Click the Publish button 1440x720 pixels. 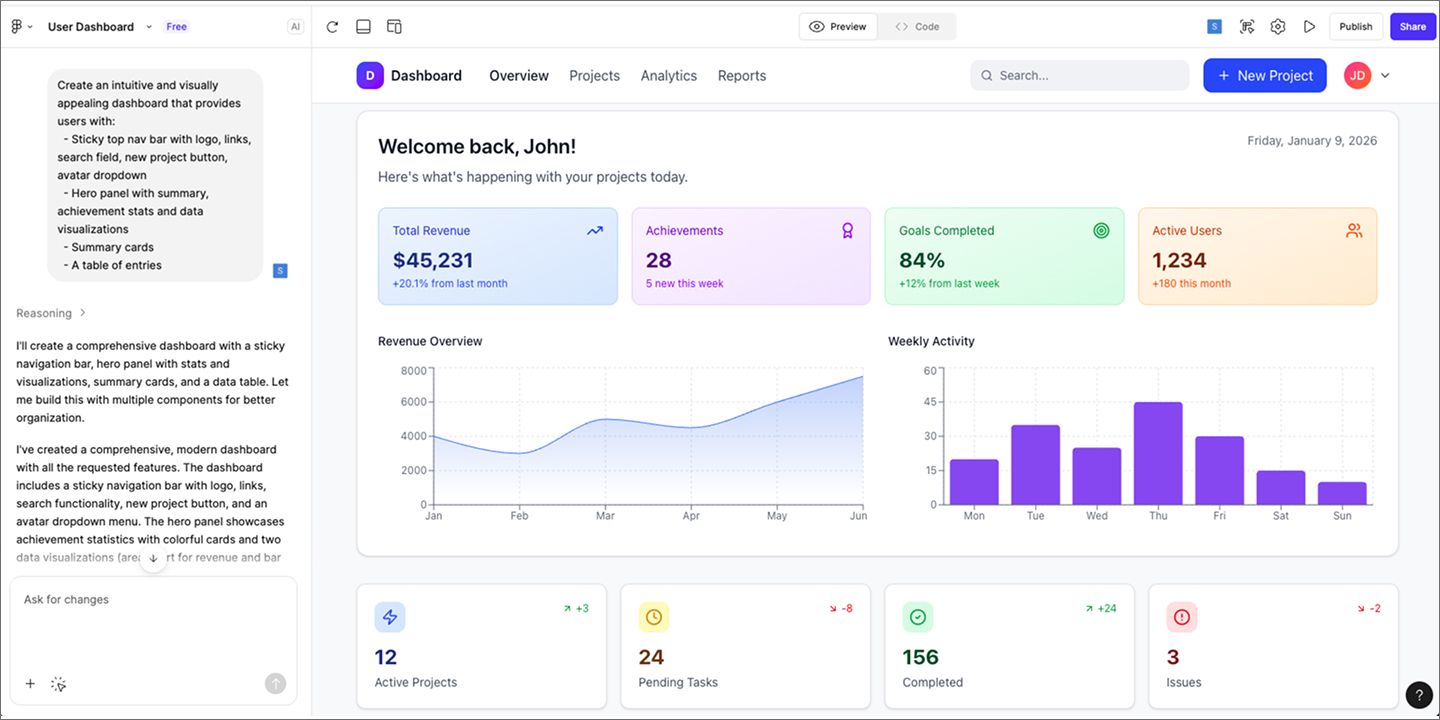click(1355, 26)
